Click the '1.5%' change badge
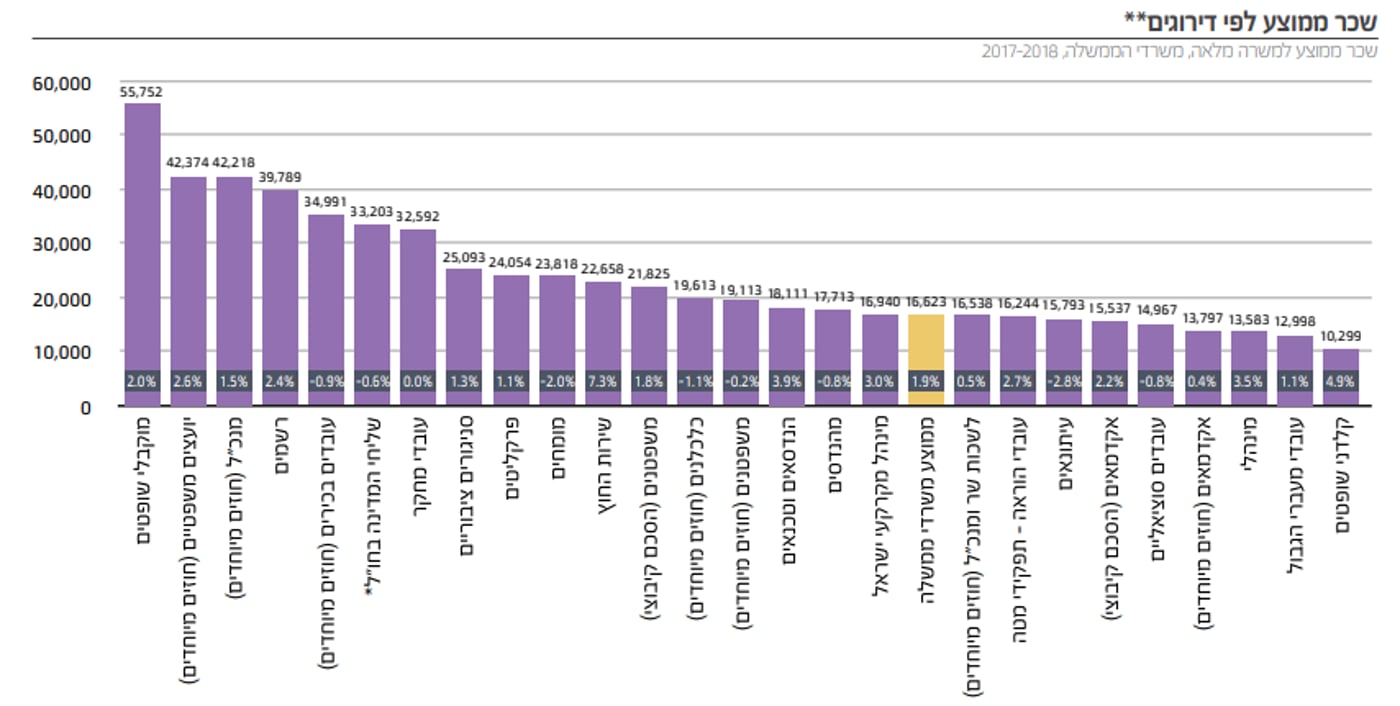Viewport: 1400px width, 706px height. 234,381
